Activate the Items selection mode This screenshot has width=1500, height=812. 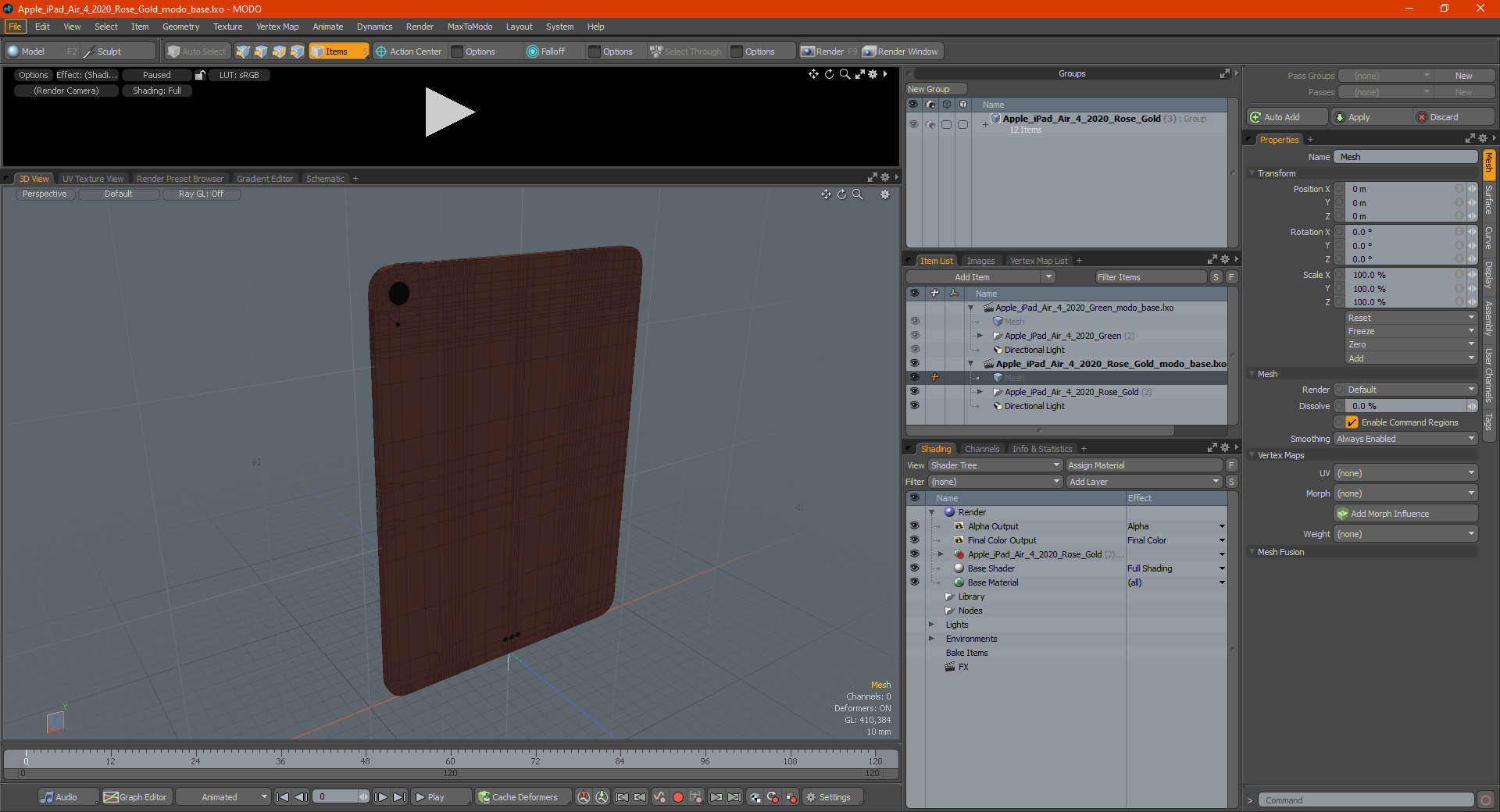coord(338,52)
